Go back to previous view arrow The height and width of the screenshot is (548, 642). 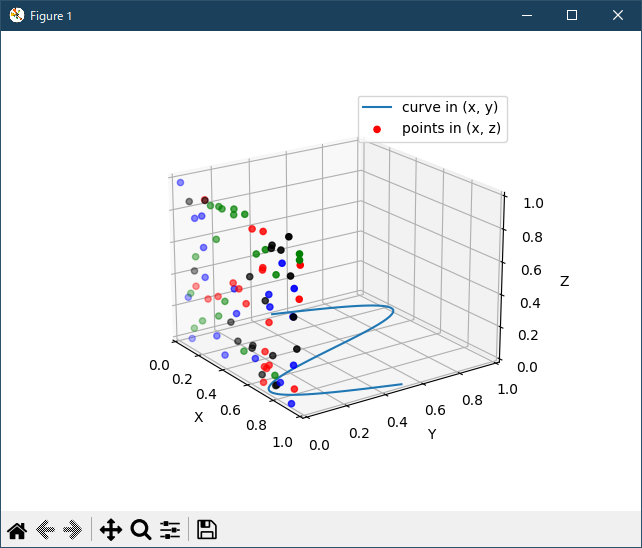point(45,530)
